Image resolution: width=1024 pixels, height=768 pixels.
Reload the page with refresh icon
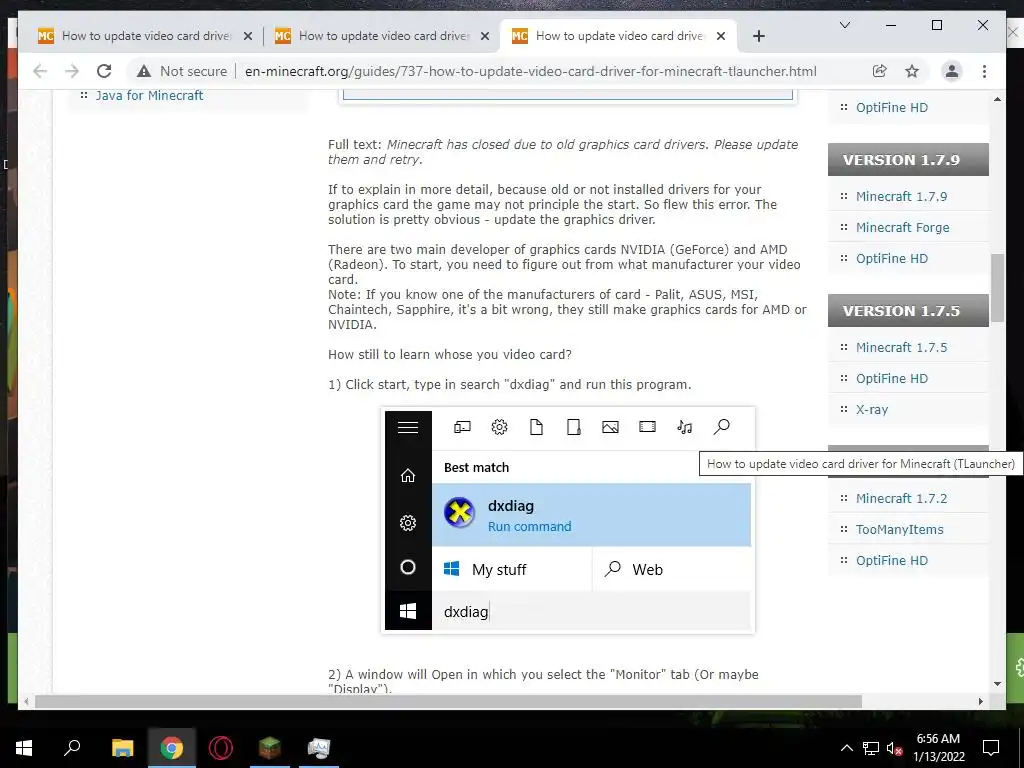point(104,71)
